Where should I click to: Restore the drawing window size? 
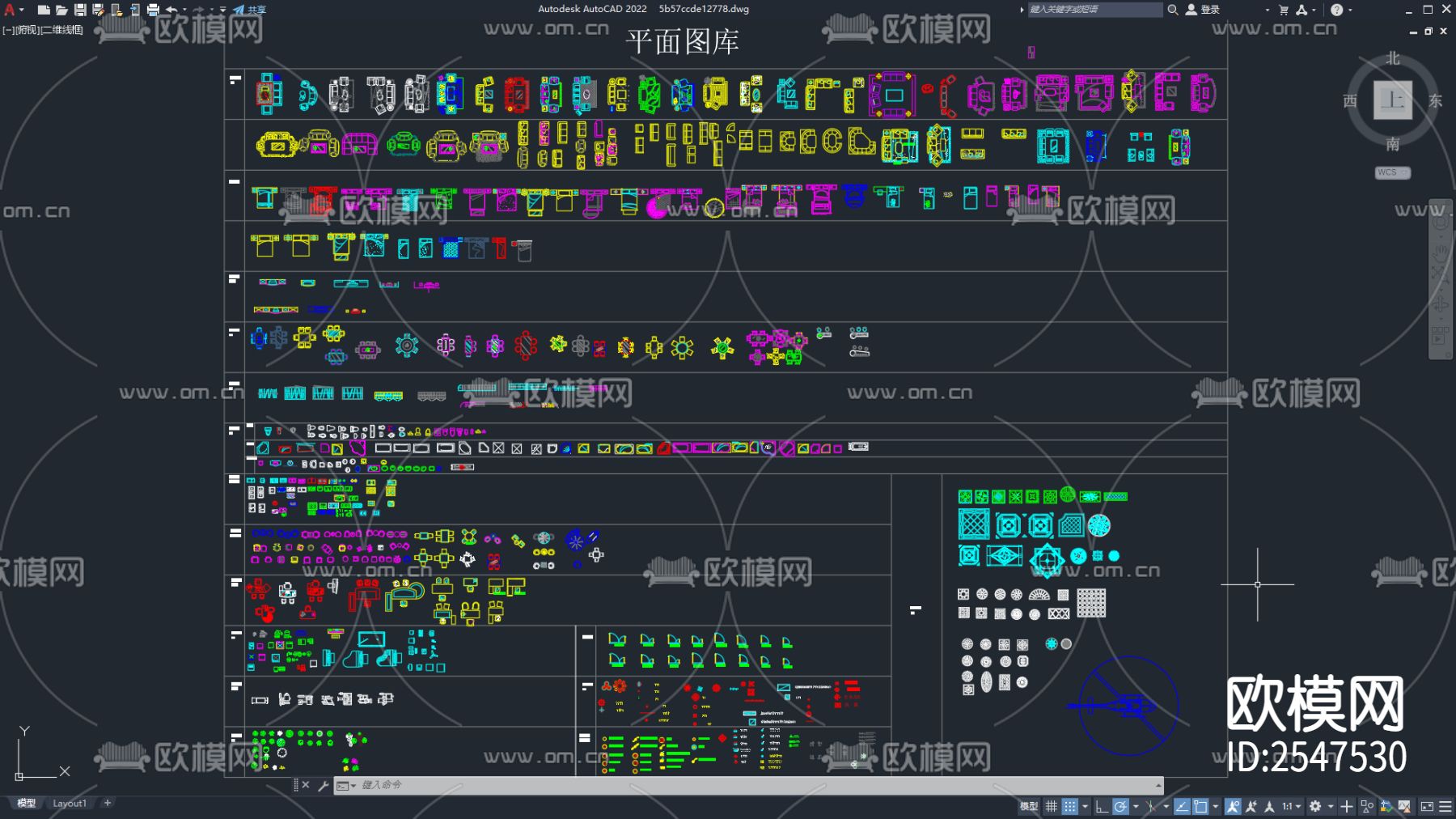point(1428,31)
